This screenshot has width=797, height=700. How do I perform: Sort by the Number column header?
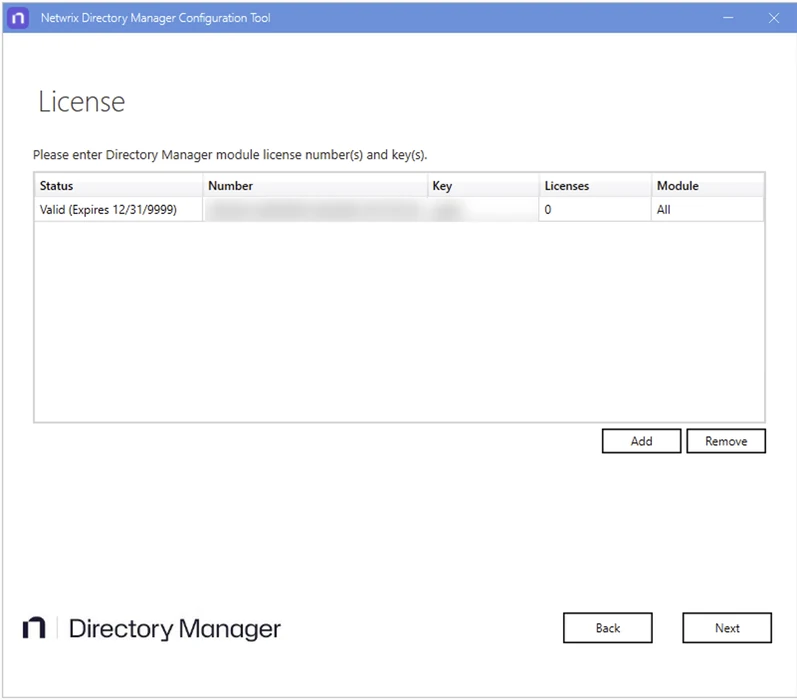coord(315,186)
